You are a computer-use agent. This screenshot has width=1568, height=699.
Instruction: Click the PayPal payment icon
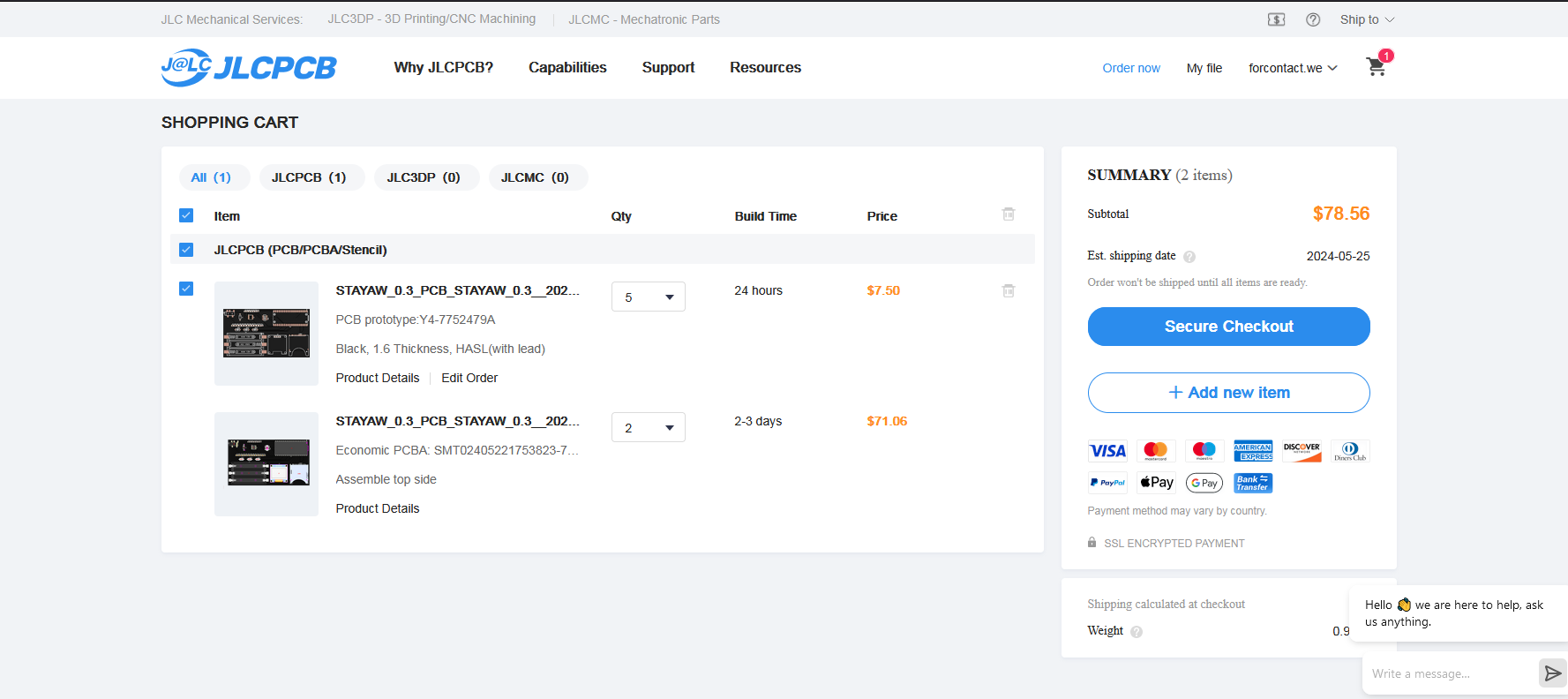[1107, 483]
